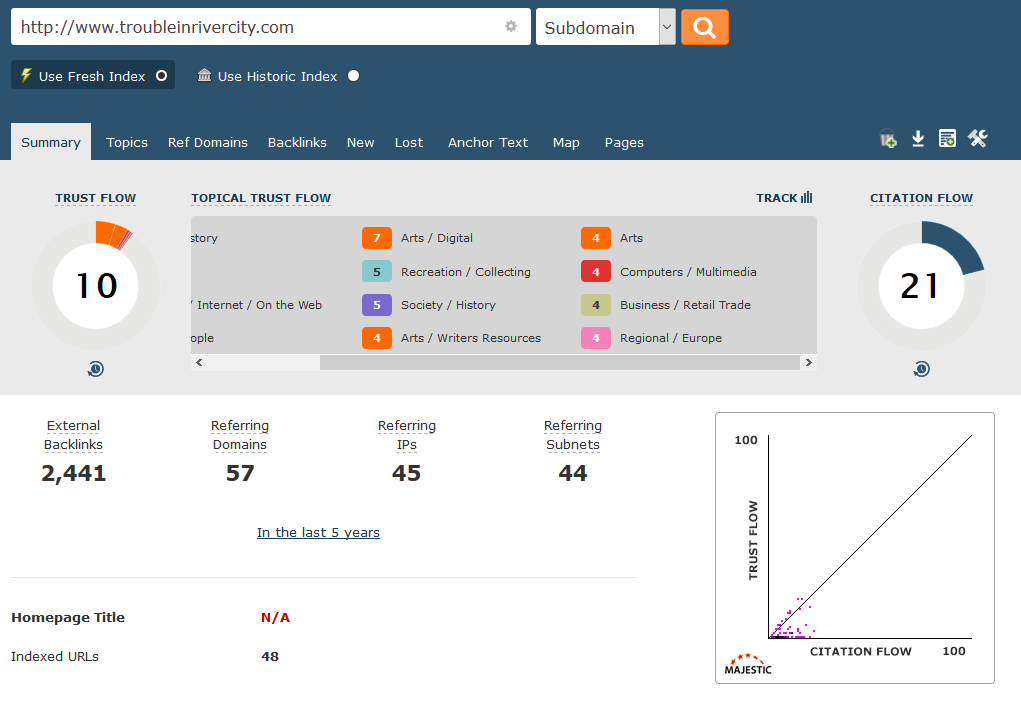Open the Anchor Text tab
The width and height of the screenshot is (1021, 702).
click(488, 142)
